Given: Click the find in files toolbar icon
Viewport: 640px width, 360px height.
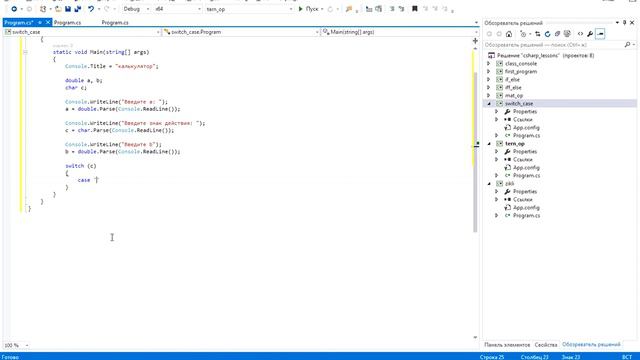Looking at the screenshot, I should [x=349, y=9].
